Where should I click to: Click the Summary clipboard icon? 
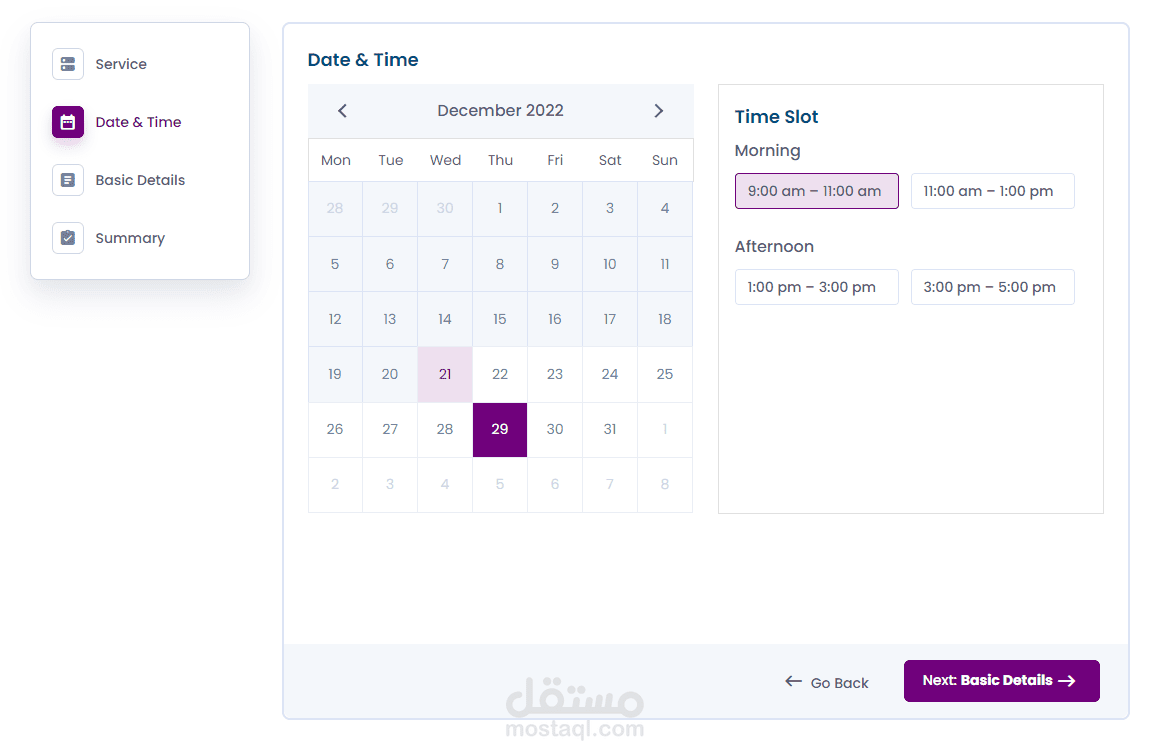coord(68,238)
